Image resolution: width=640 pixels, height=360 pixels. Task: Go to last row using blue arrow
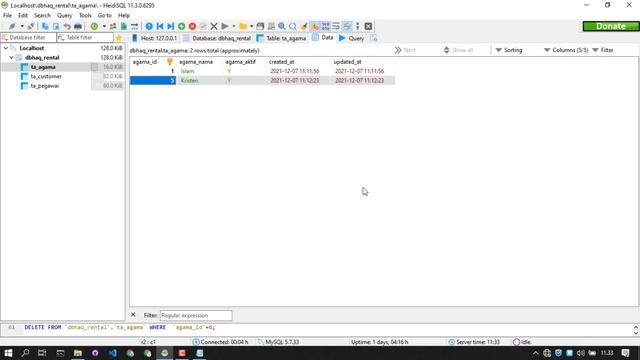pos(171,26)
